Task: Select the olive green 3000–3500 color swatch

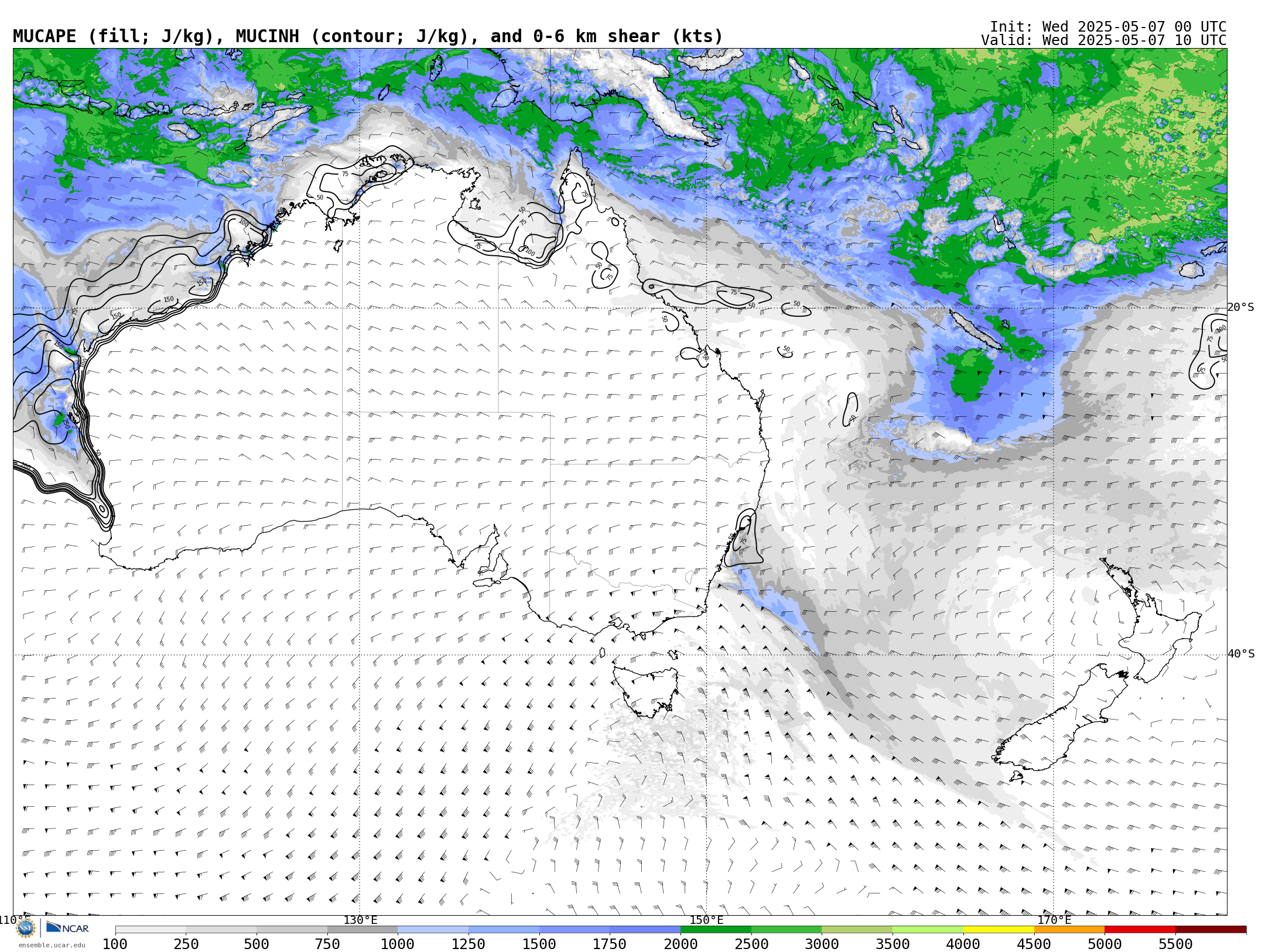Action: pyautogui.click(x=857, y=930)
